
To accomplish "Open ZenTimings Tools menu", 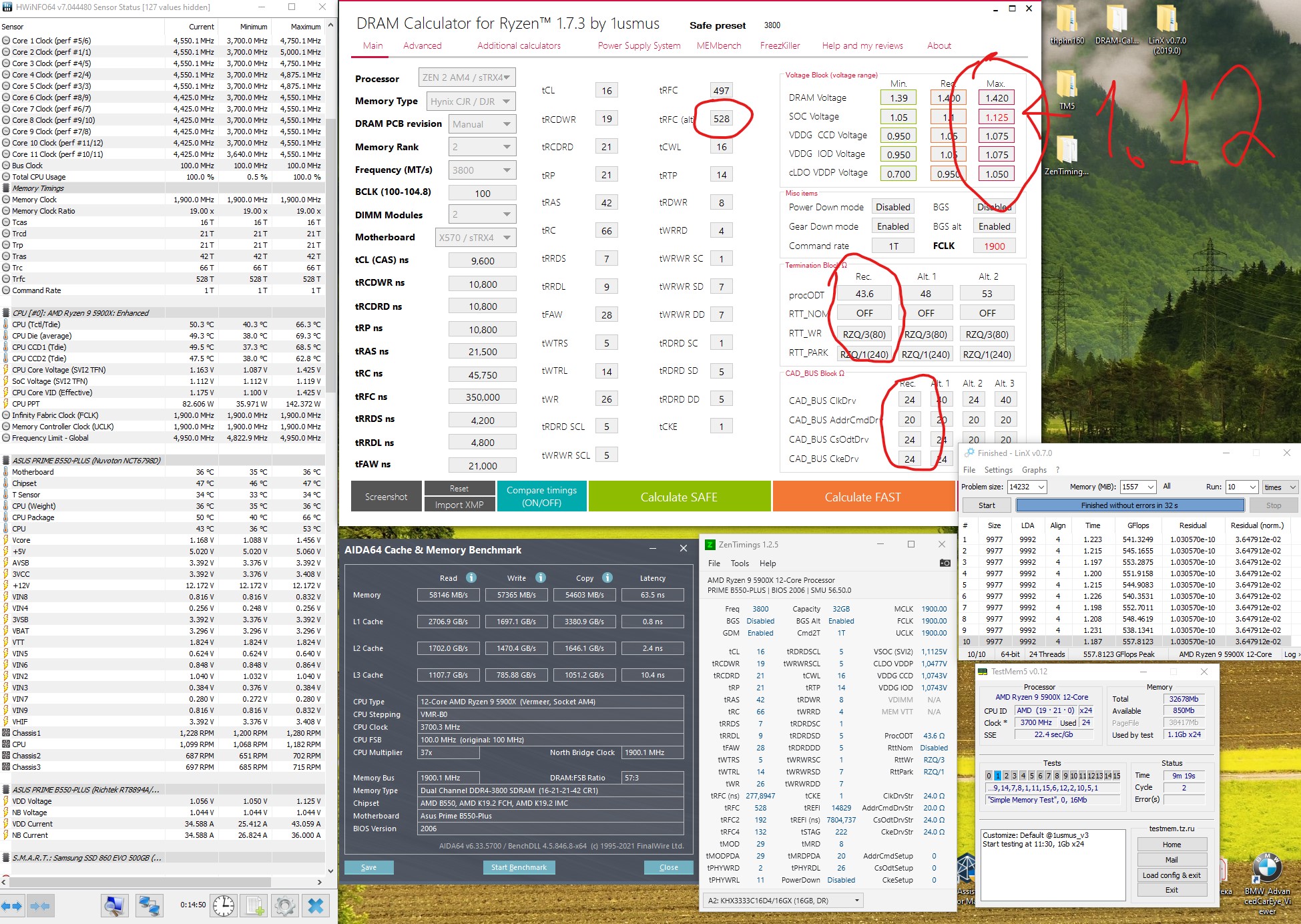I will click(x=740, y=563).
